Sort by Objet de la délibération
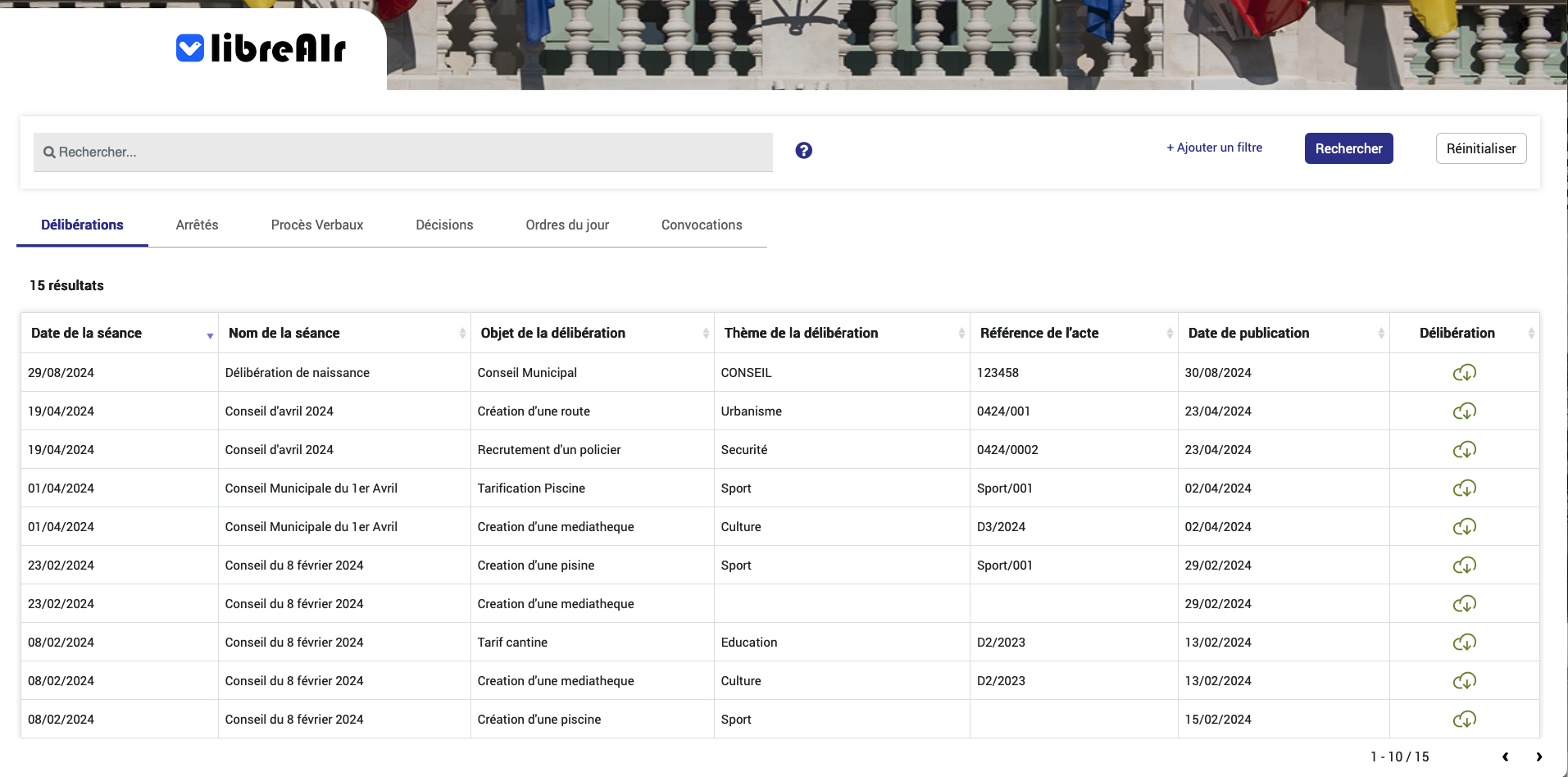Viewport: 1568px width, 777px height. pyautogui.click(x=592, y=333)
